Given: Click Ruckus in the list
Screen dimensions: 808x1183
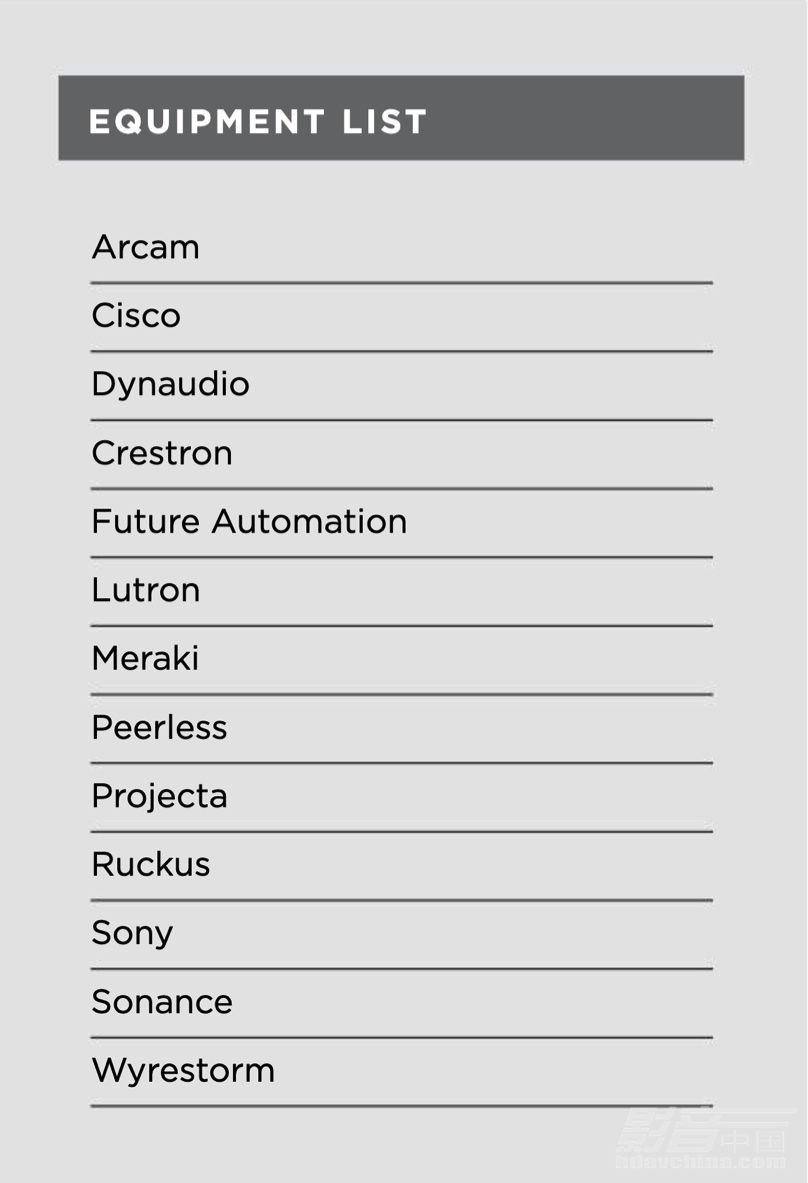Looking at the screenshot, I should pyautogui.click(x=151, y=865).
